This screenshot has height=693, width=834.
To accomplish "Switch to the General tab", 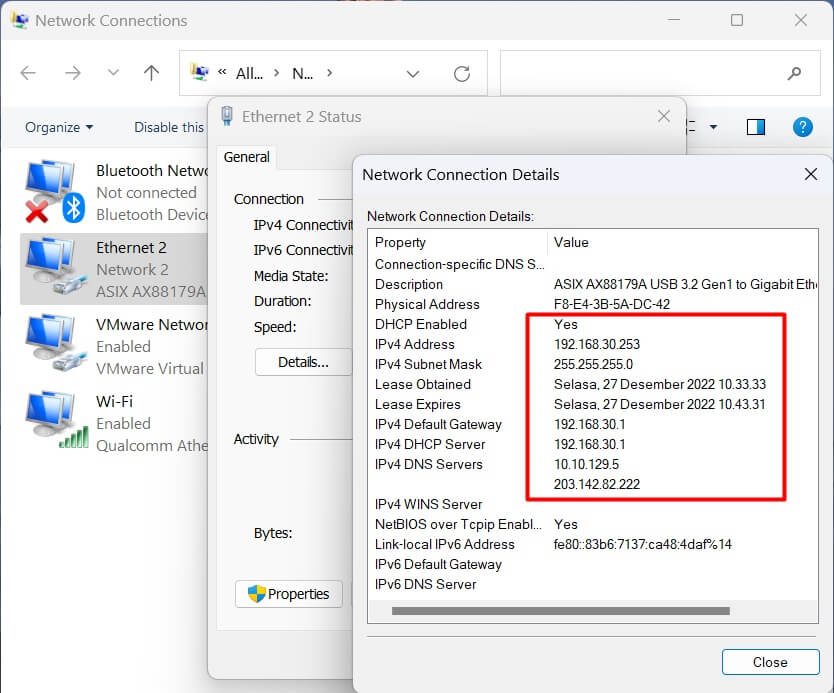I will [246, 157].
